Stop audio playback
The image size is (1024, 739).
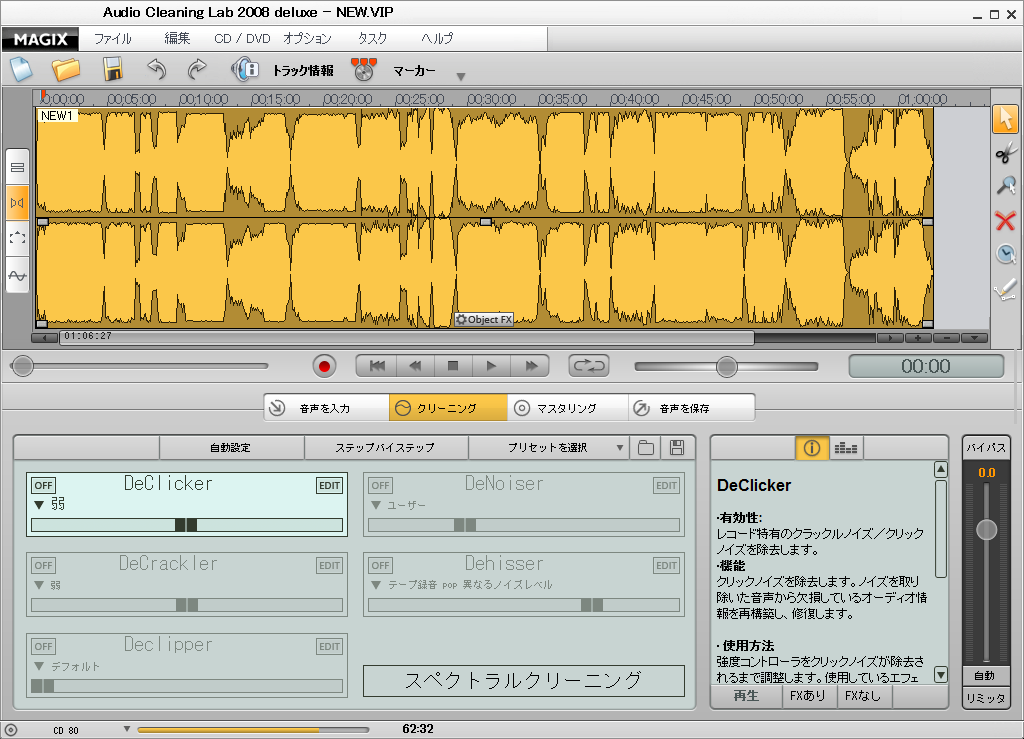(453, 366)
